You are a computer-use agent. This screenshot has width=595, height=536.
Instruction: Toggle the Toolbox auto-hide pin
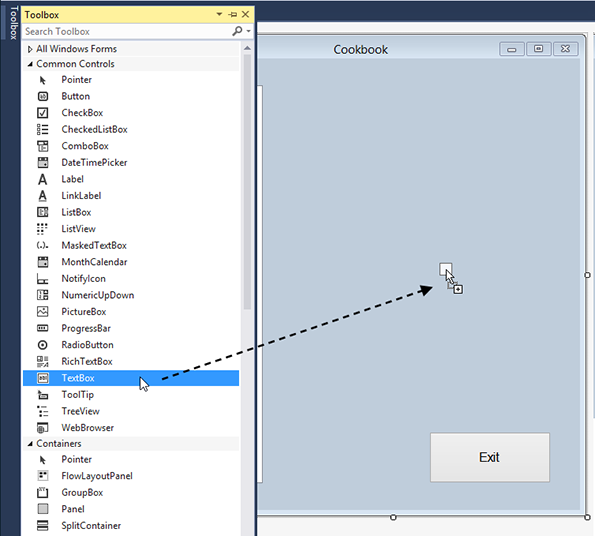tap(233, 14)
